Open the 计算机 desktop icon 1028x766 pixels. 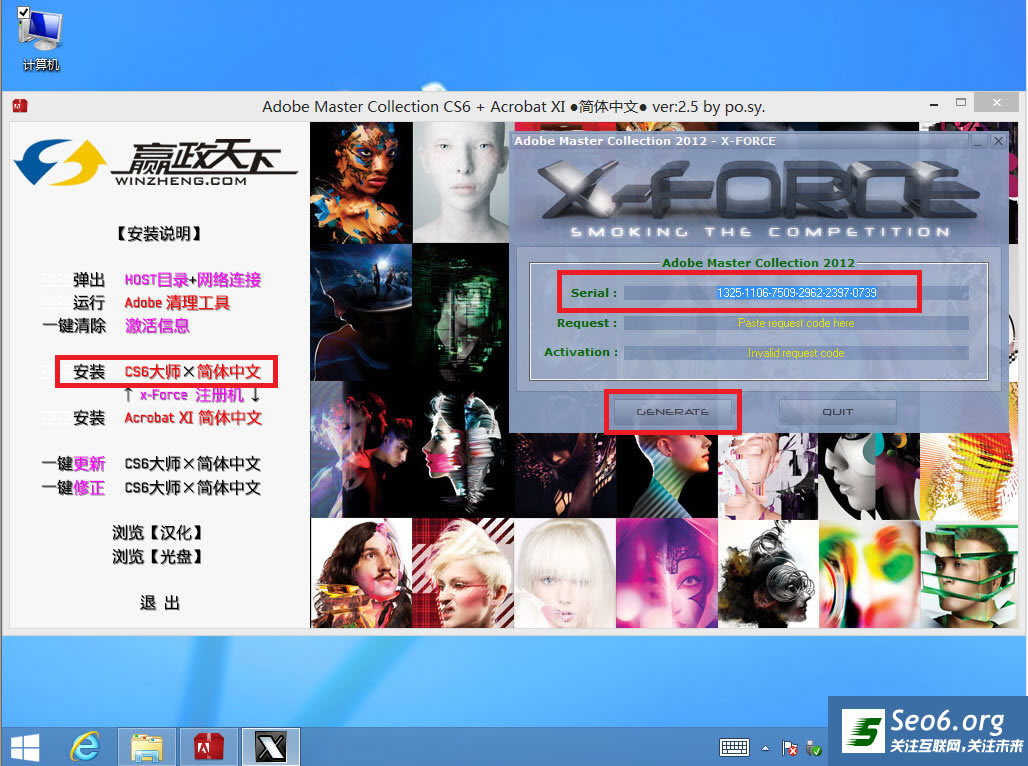[40, 39]
